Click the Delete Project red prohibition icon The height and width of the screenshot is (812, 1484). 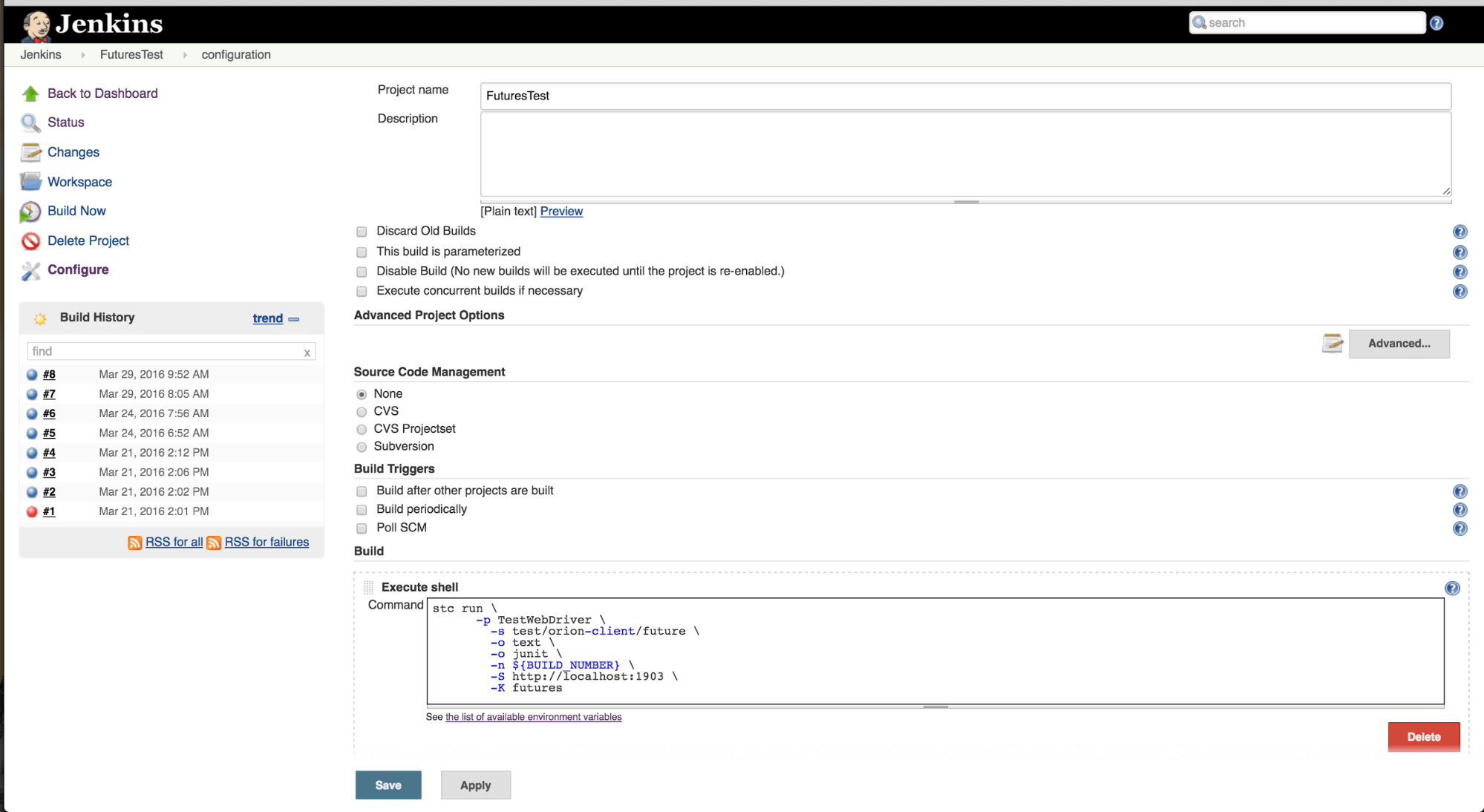tap(30, 241)
